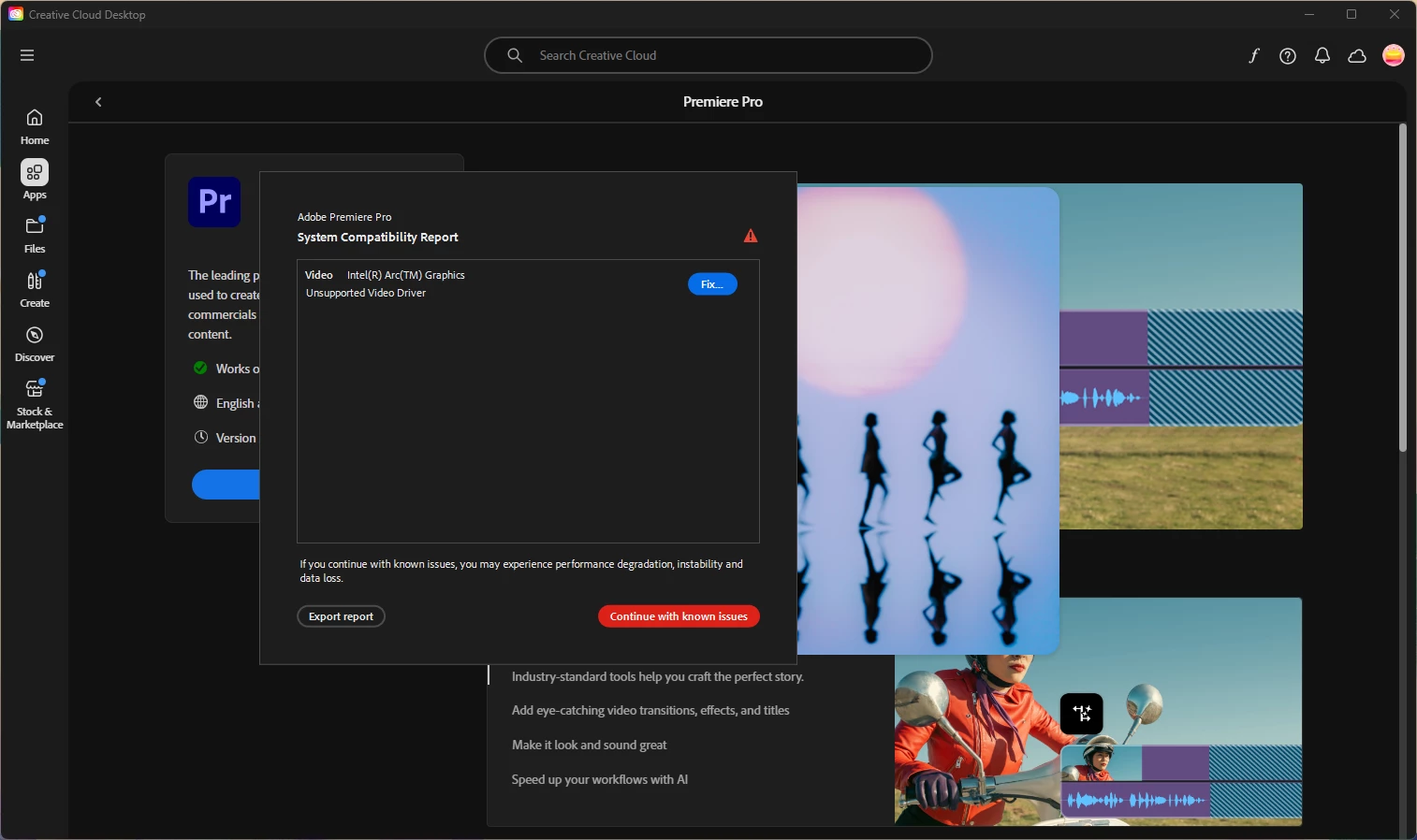
Task: Close the Creative Cloud Desktop window
Action: click(1395, 14)
